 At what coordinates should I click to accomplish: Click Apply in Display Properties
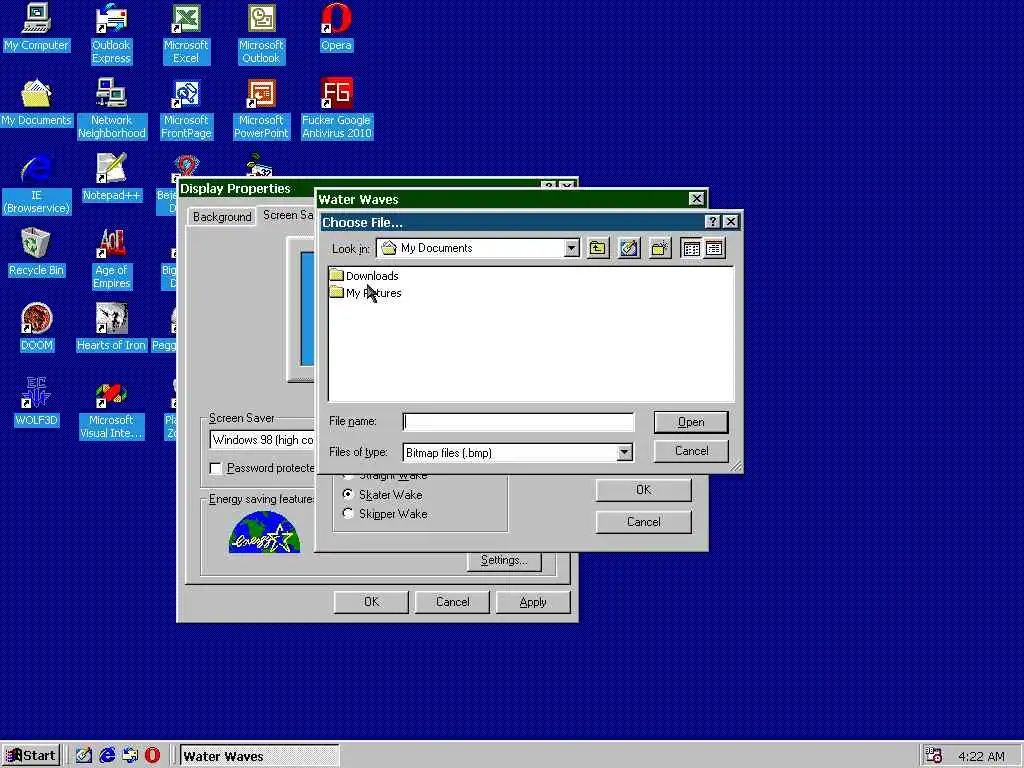coord(533,602)
